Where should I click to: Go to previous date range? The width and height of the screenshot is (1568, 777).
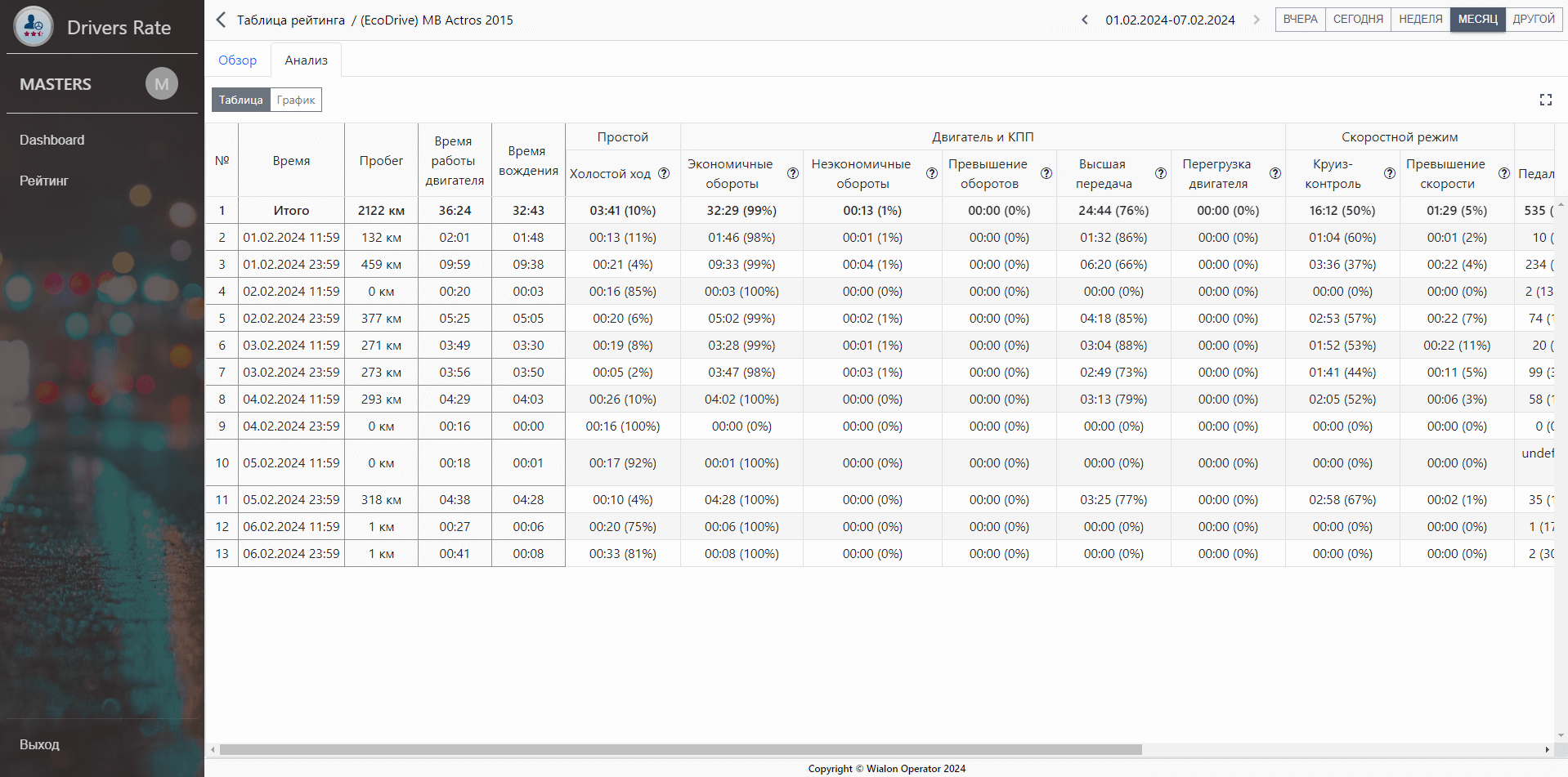pyautogui.click(x=1085, y=20)
